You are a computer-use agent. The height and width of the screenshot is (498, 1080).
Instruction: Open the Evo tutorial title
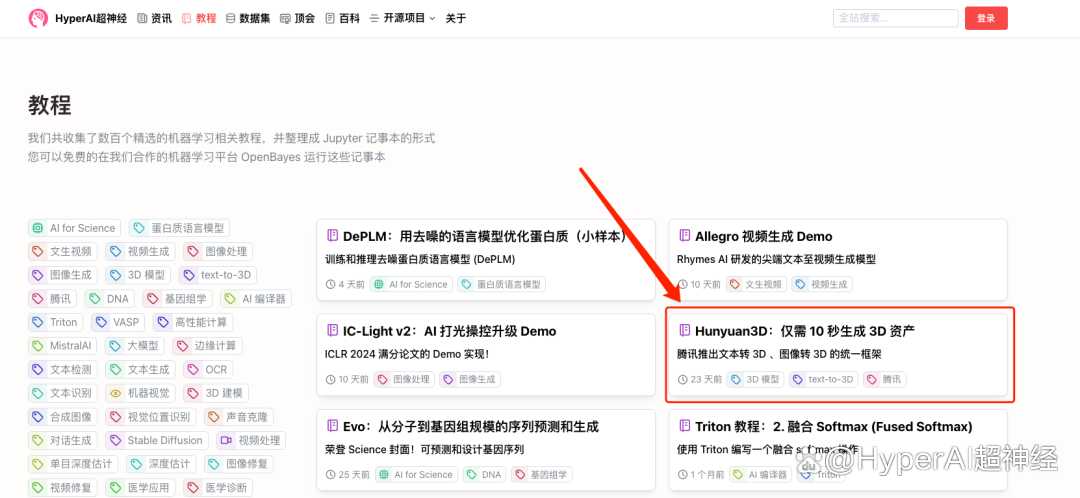[470, 426]
